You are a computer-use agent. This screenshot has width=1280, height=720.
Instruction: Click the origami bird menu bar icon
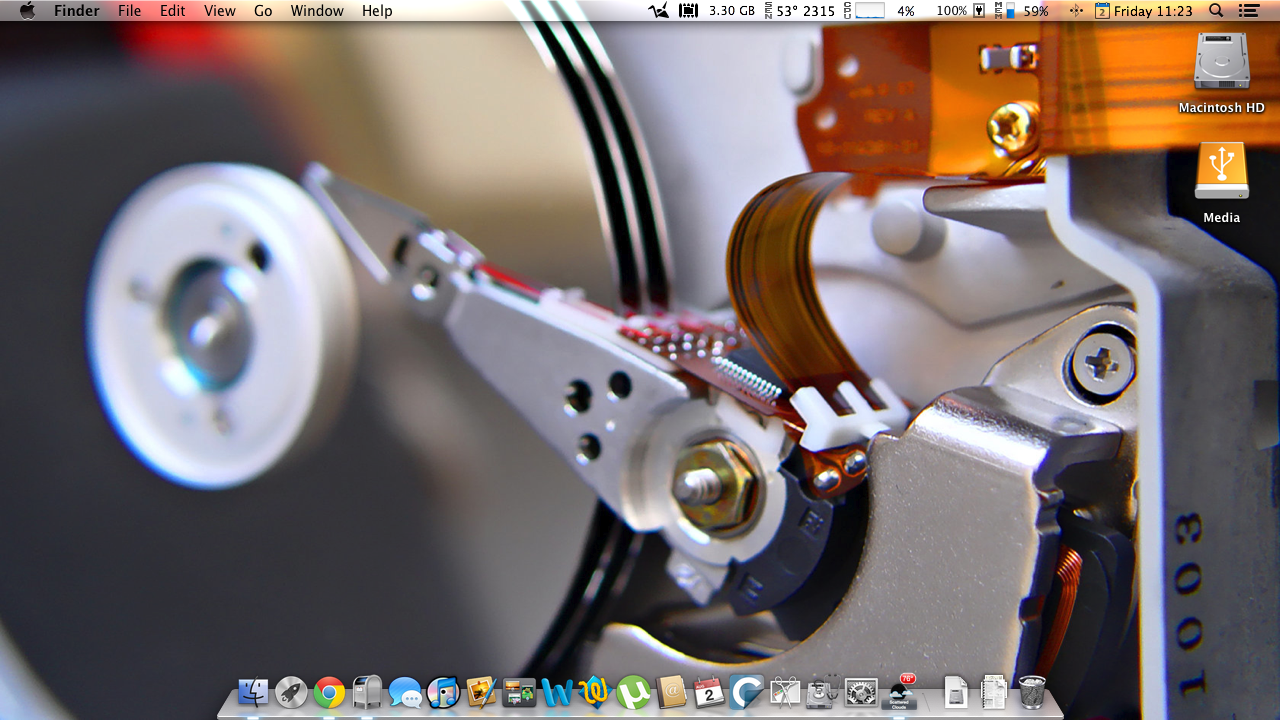click(657, 11)
